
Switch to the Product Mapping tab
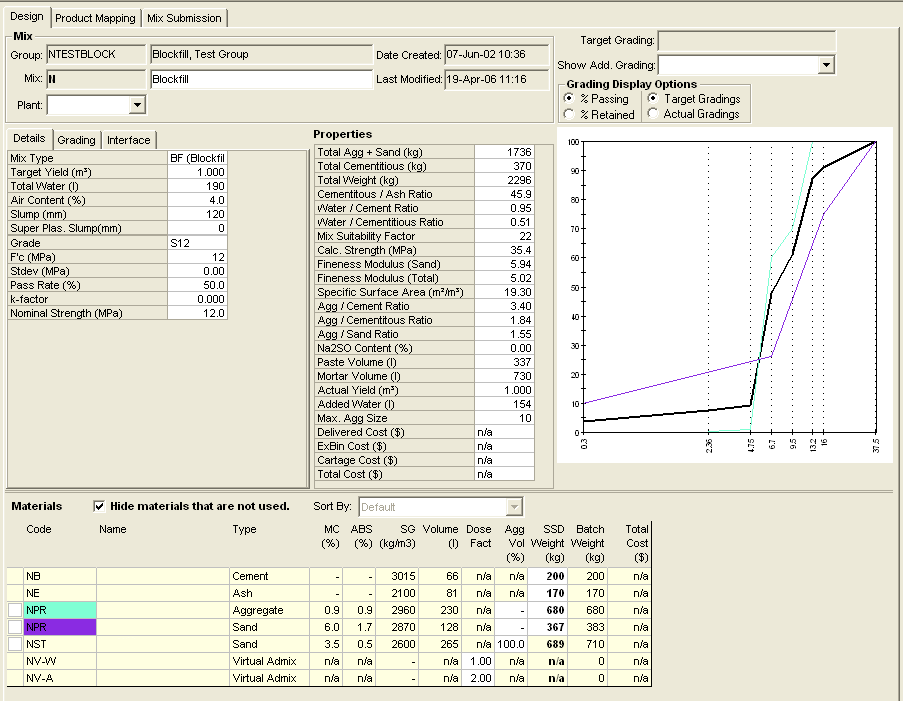point(95,18)
